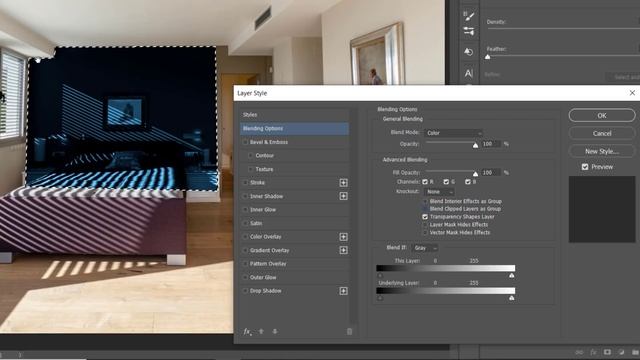Click Add layer style fx icon in Layers panel
Image resolution: width=640 pixels, height=360 pixels.
pos(593,352)
